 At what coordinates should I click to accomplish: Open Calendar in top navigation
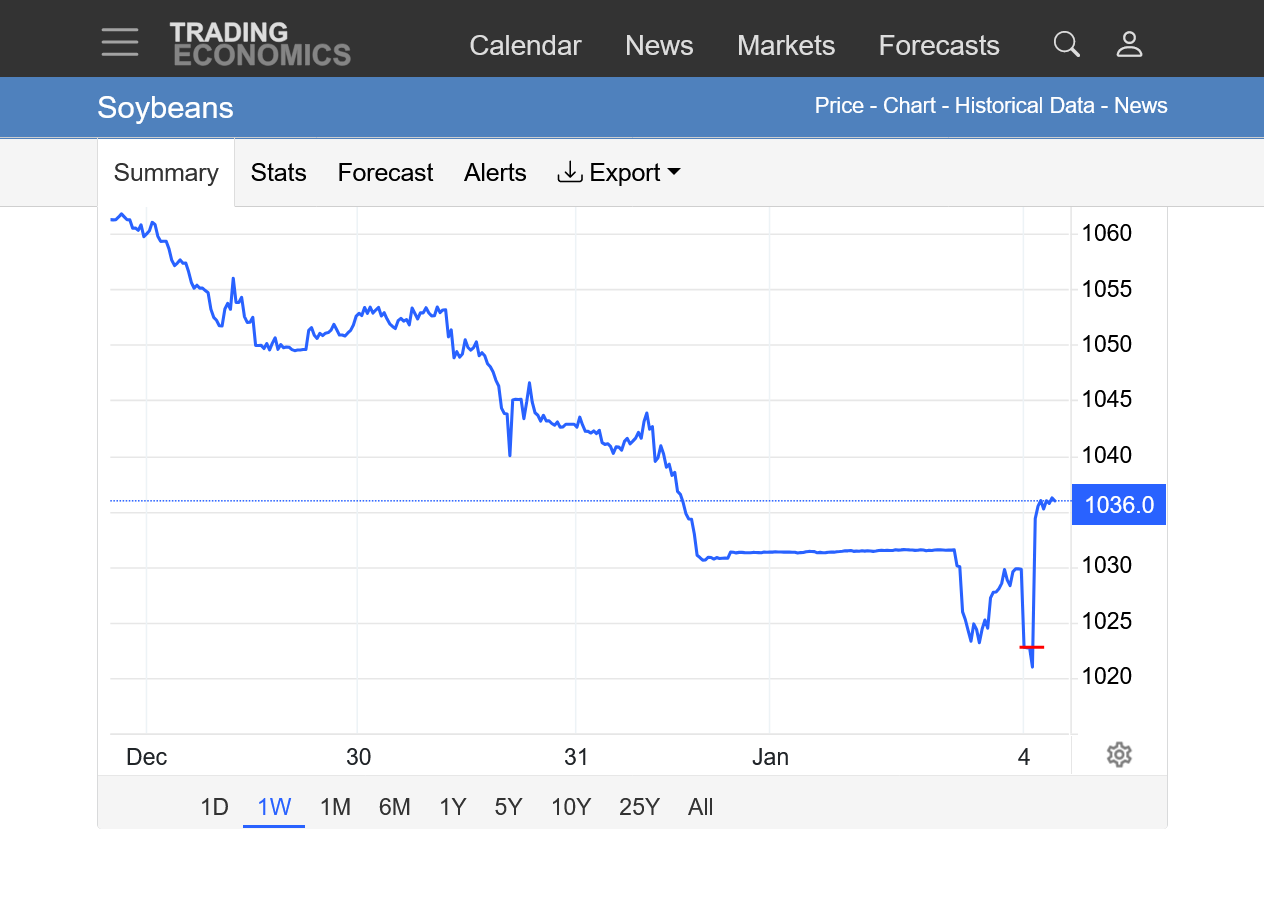(525, 46)
